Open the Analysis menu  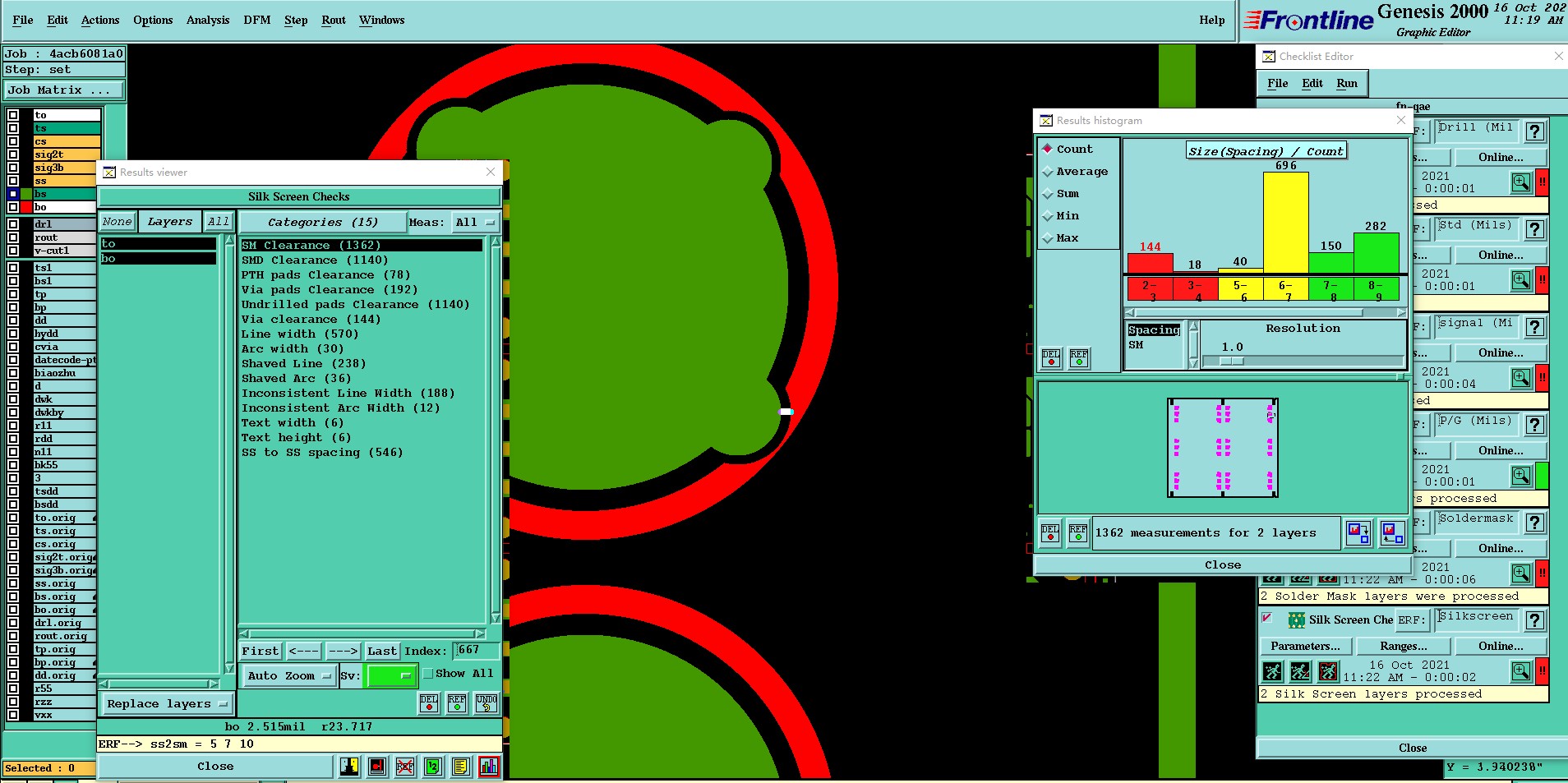[207, 20]
